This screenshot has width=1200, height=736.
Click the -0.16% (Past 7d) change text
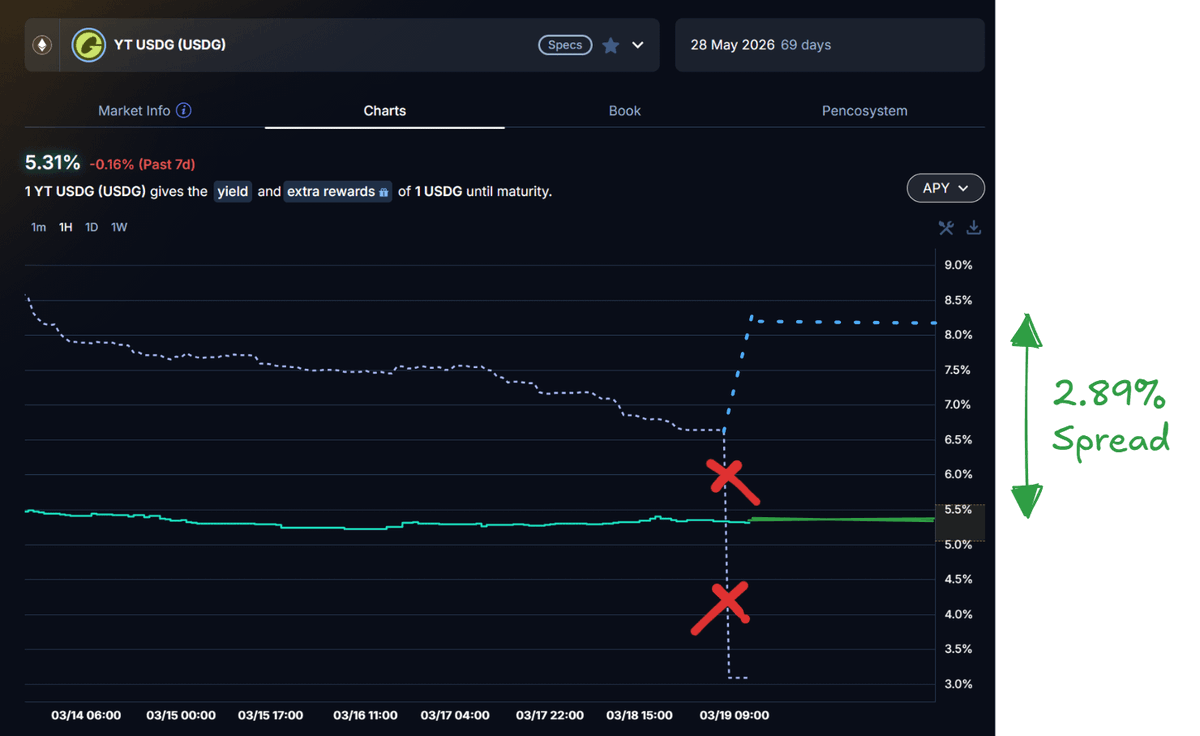(142, 164)
